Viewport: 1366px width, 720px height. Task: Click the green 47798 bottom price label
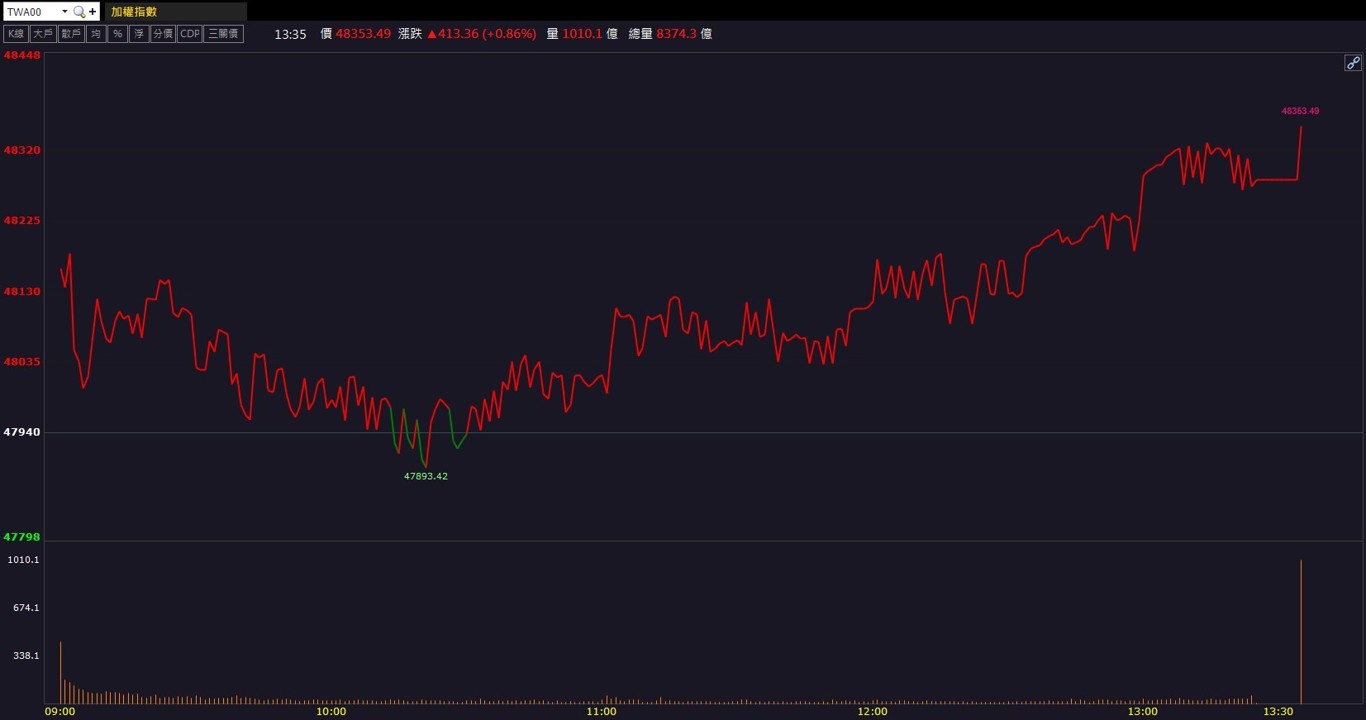click(22, 537)
